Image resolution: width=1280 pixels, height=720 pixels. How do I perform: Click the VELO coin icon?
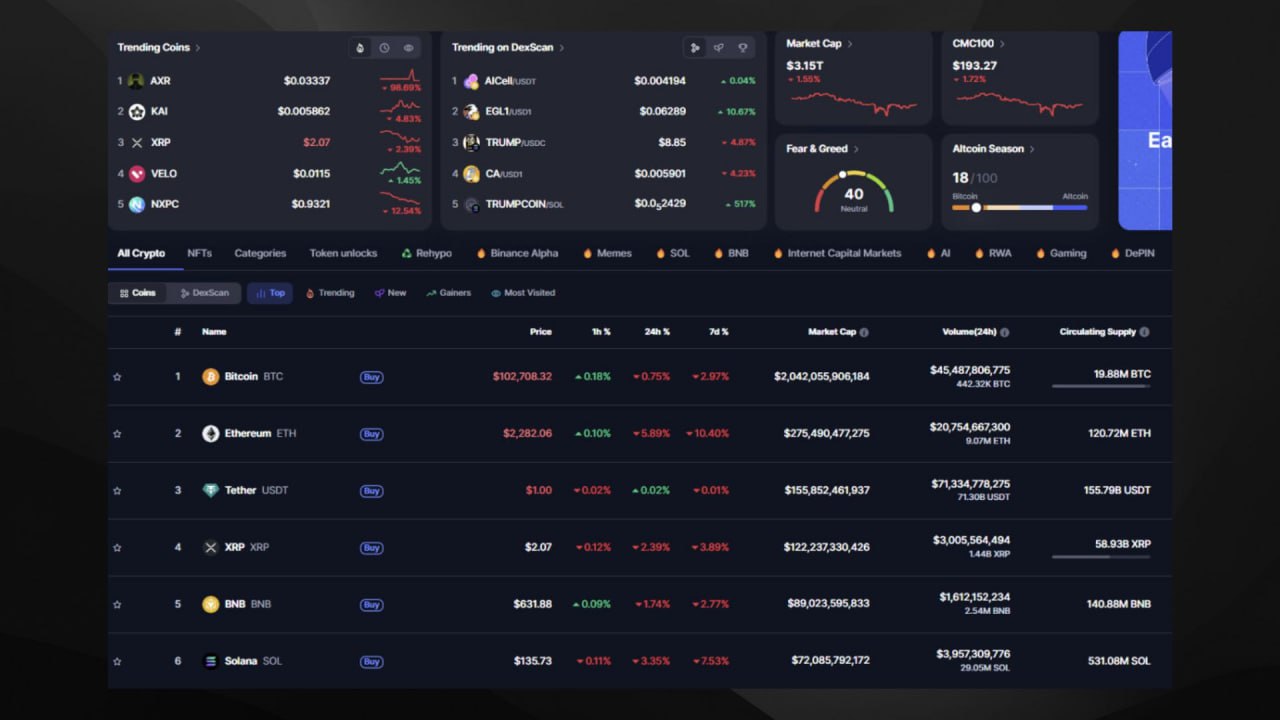[136, 174]
